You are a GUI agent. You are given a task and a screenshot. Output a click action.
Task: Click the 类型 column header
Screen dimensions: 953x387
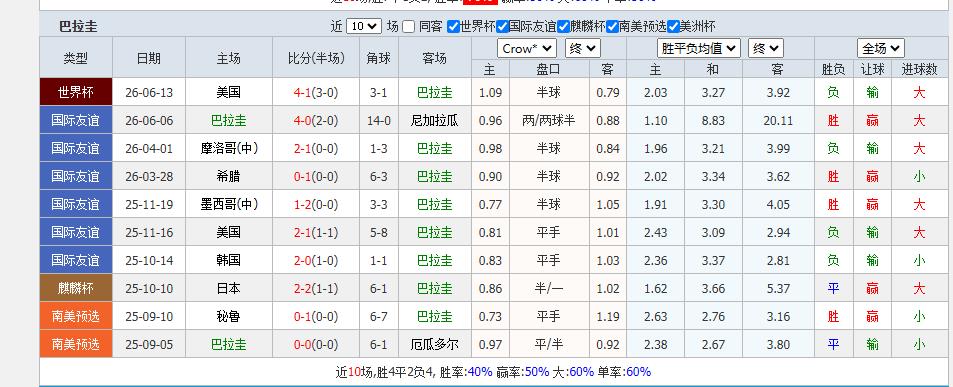76,58
